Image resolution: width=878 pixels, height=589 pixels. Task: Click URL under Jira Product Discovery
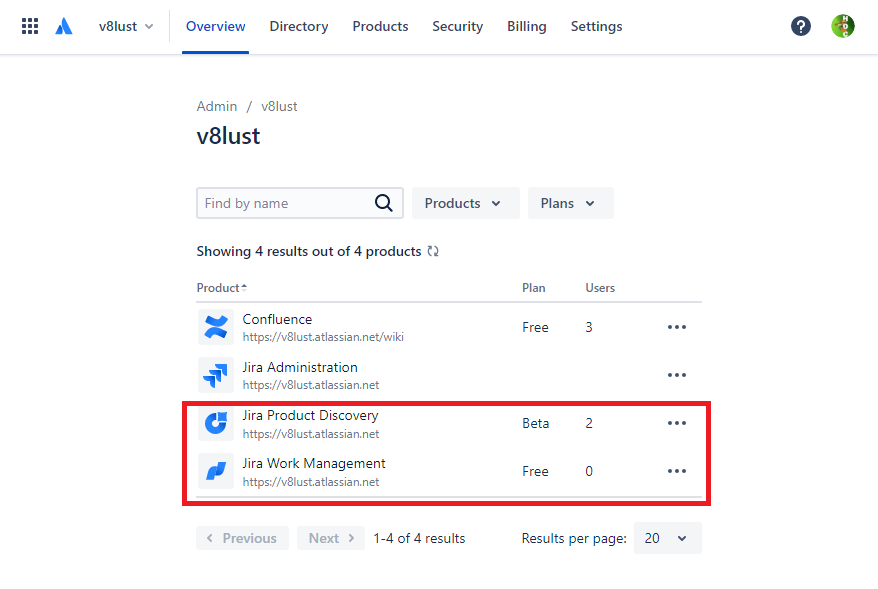[x=311, y=434]
